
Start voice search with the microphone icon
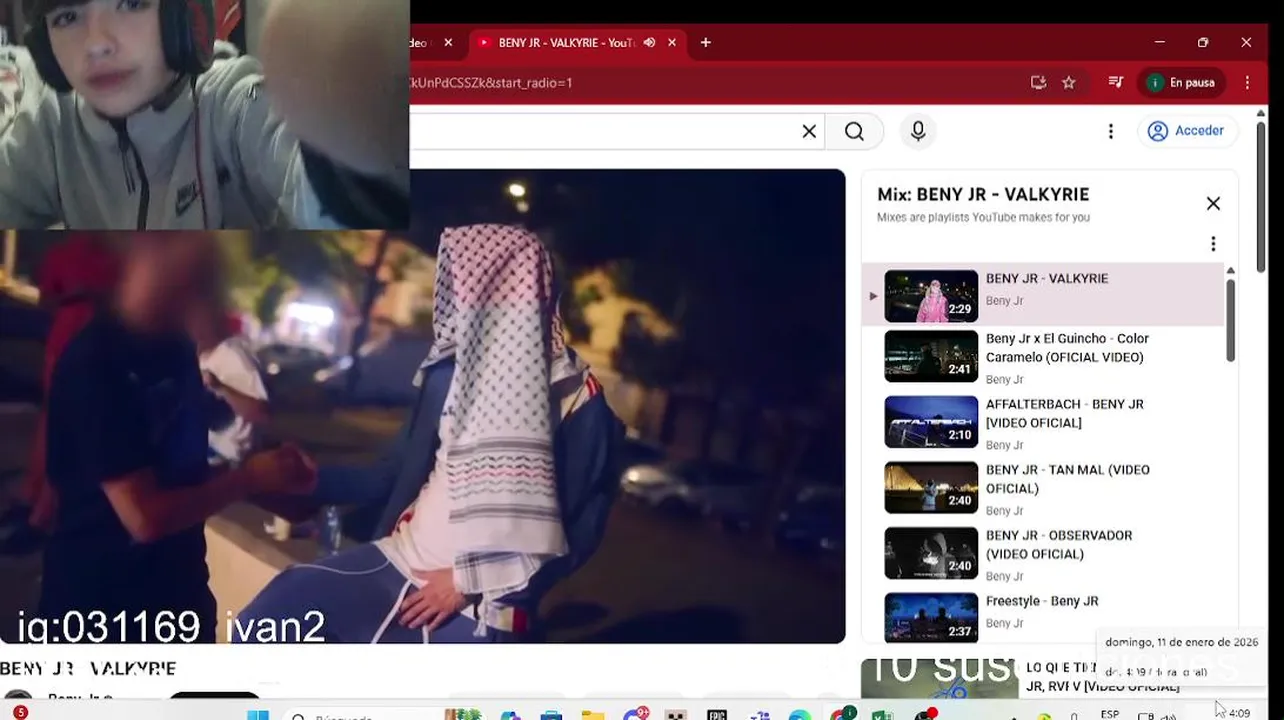918,131
